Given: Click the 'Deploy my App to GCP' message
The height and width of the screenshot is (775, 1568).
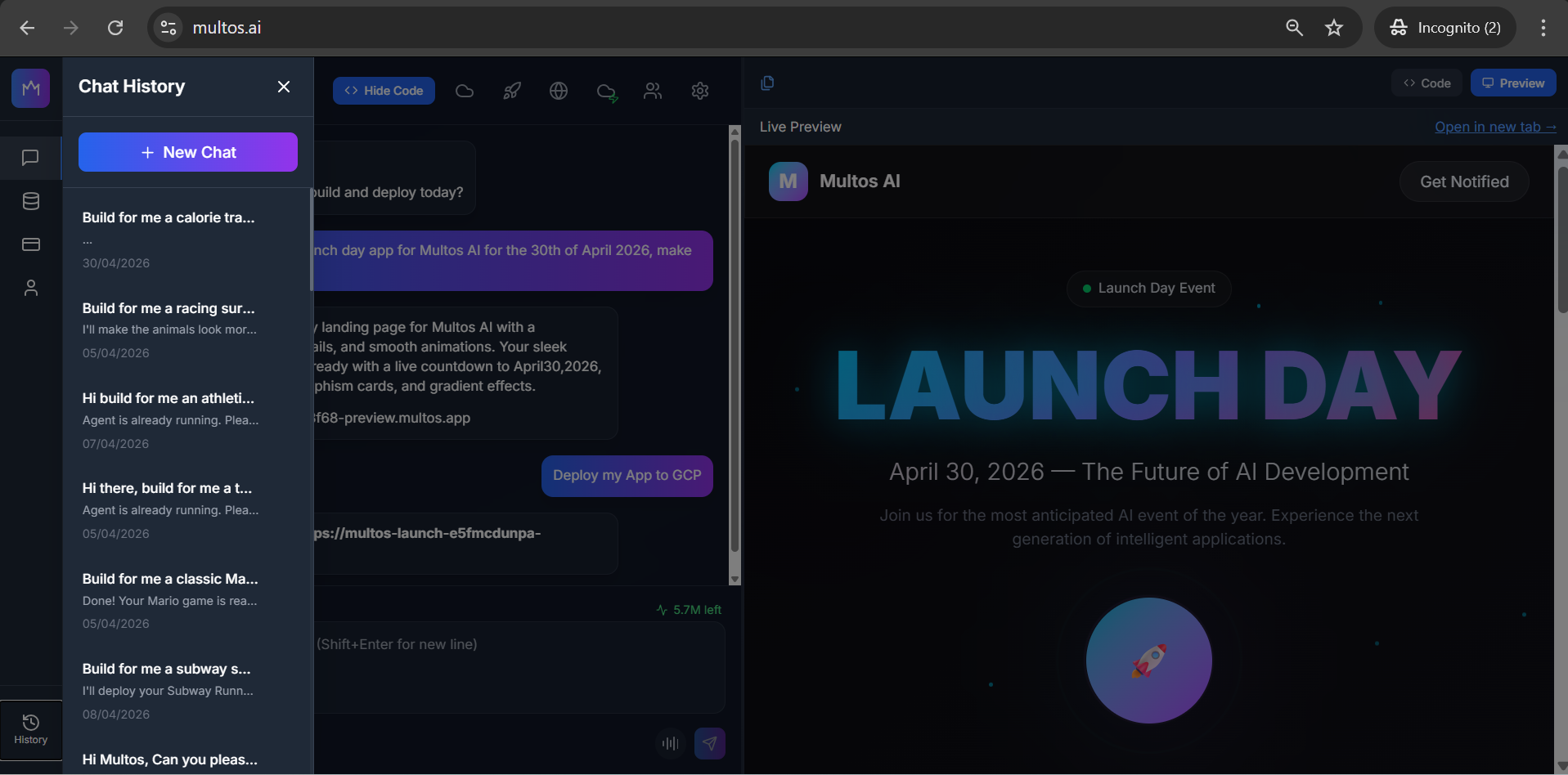Looking at the screenshot, I should coord(627,476).
